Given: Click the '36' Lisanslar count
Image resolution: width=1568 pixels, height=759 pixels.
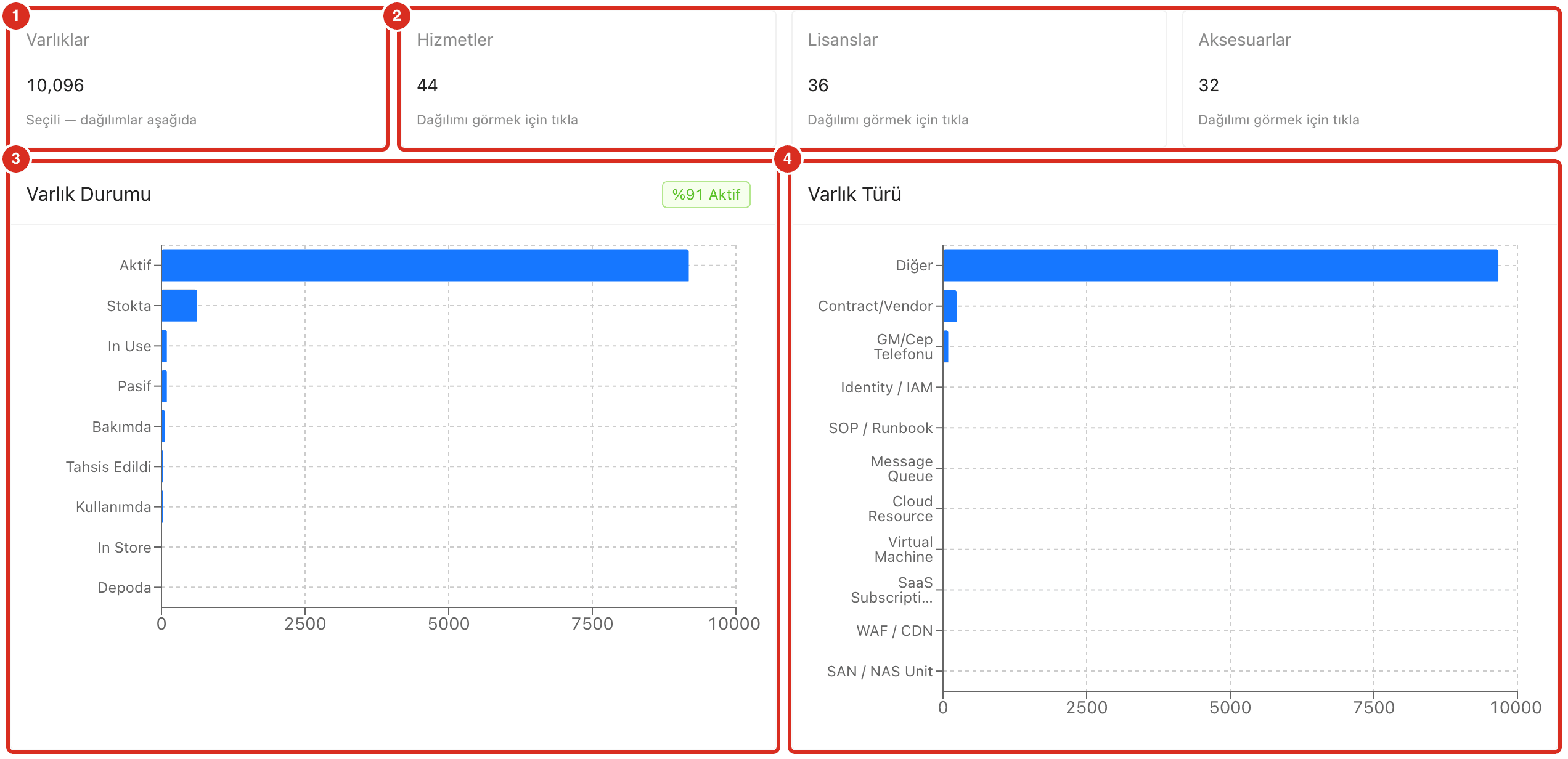Looking at the screenshot, I should pos(818,86).
